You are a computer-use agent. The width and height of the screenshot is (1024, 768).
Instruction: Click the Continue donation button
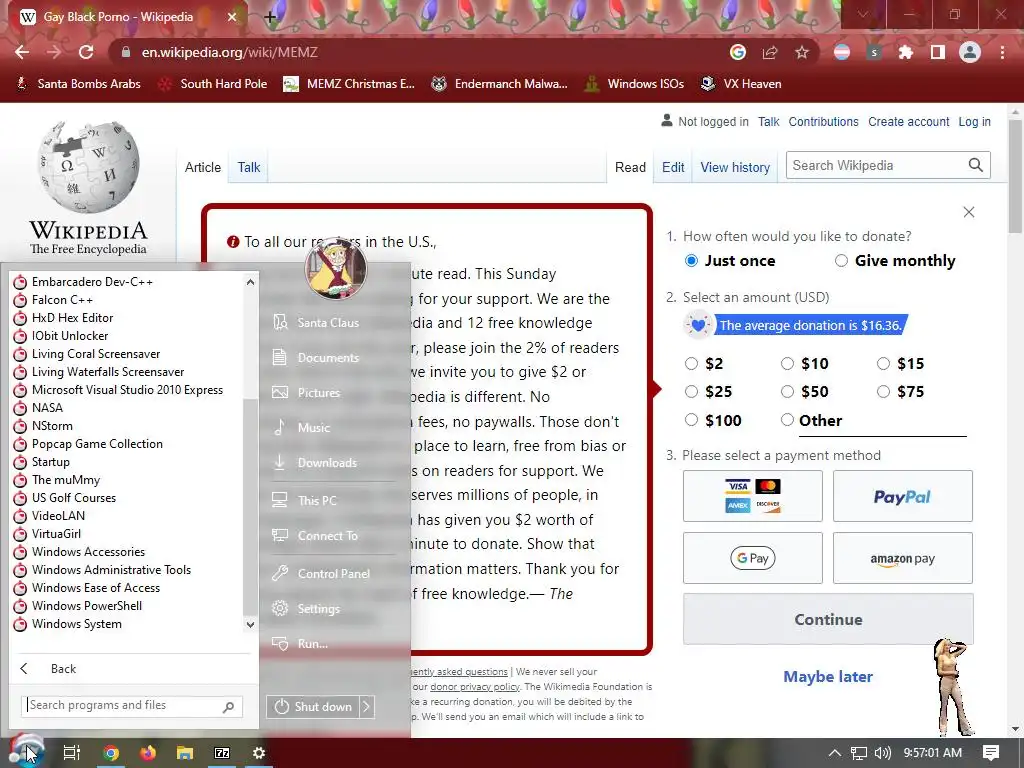tap(828, 619)
